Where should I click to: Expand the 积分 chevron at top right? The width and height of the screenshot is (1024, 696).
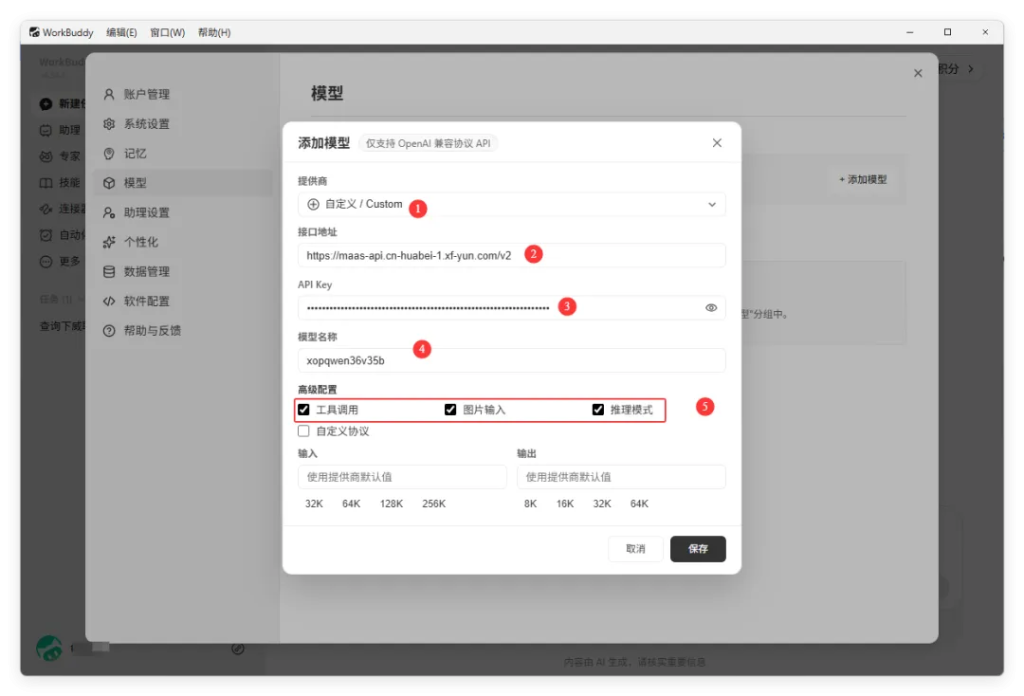[x=971, y=69]
